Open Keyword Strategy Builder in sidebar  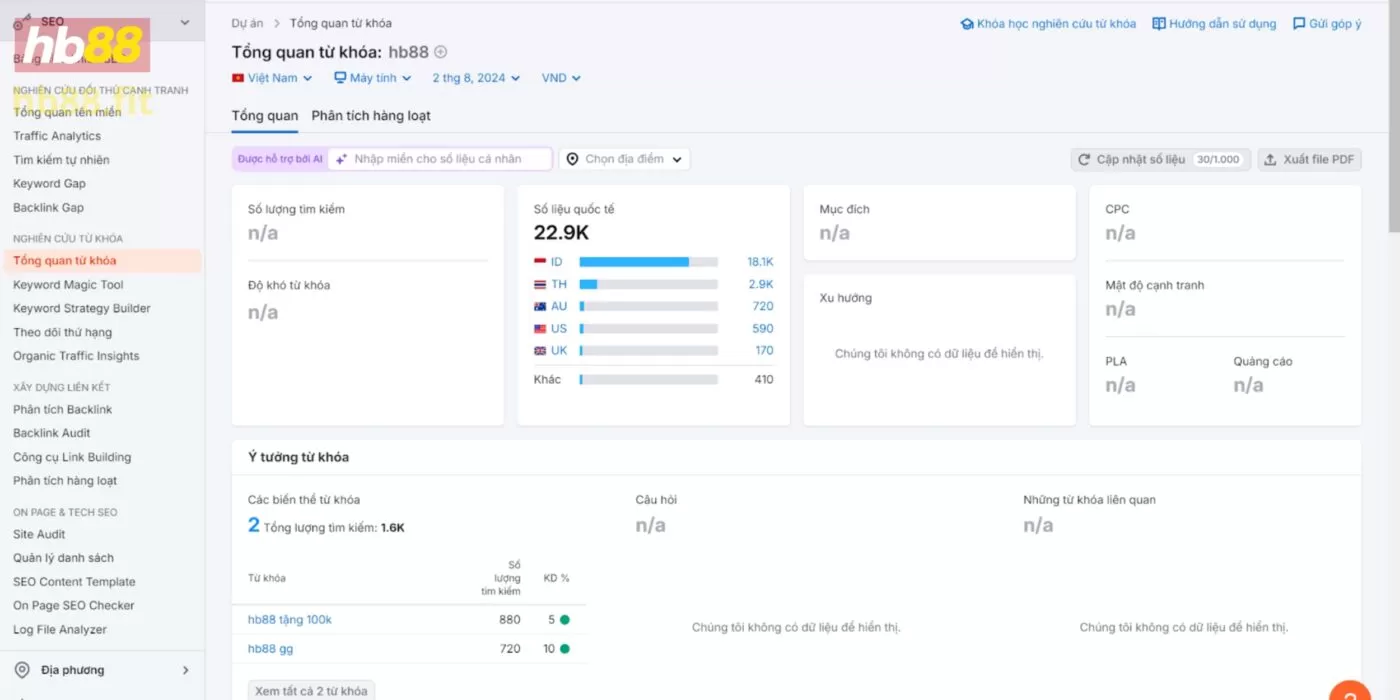click(82, 309)
